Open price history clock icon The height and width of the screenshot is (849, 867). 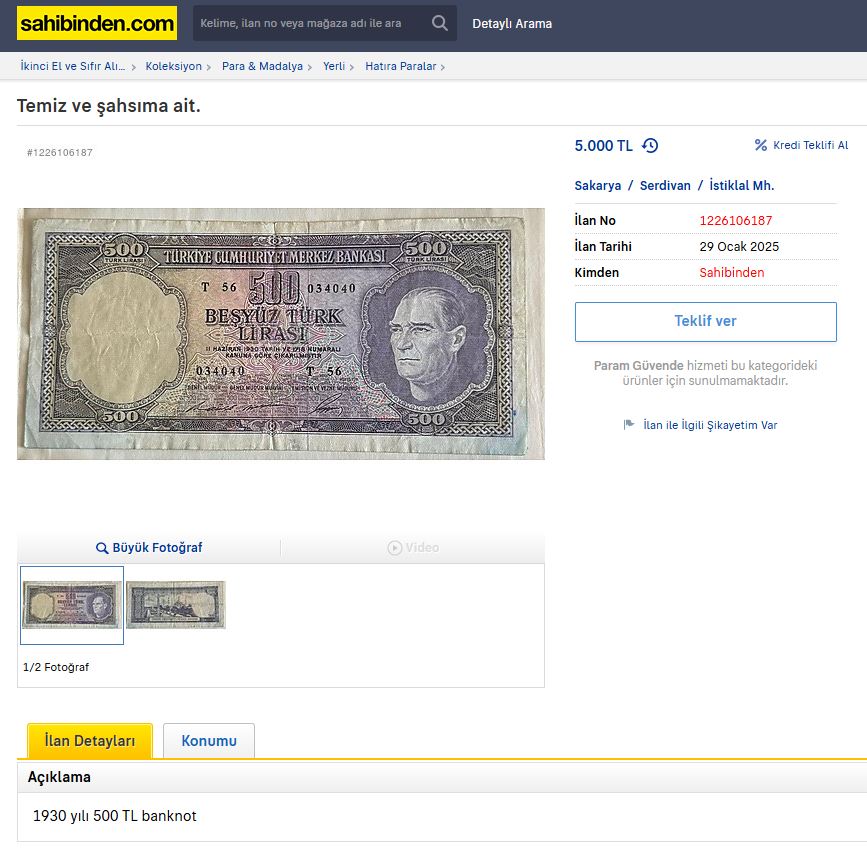(650, 145)
